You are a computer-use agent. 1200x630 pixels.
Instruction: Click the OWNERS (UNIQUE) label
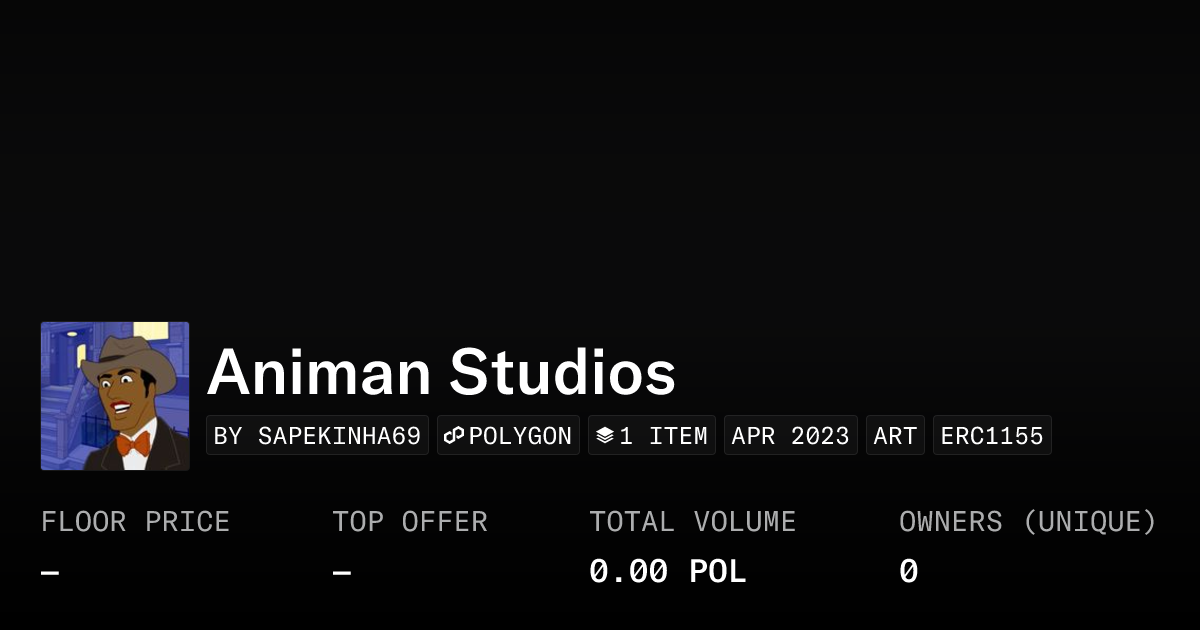1027,522
